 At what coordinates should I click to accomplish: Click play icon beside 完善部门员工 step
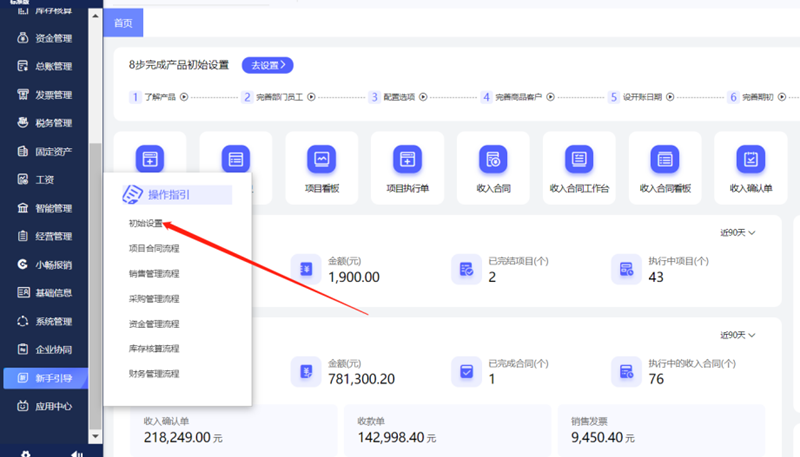[x=312, y=97]
